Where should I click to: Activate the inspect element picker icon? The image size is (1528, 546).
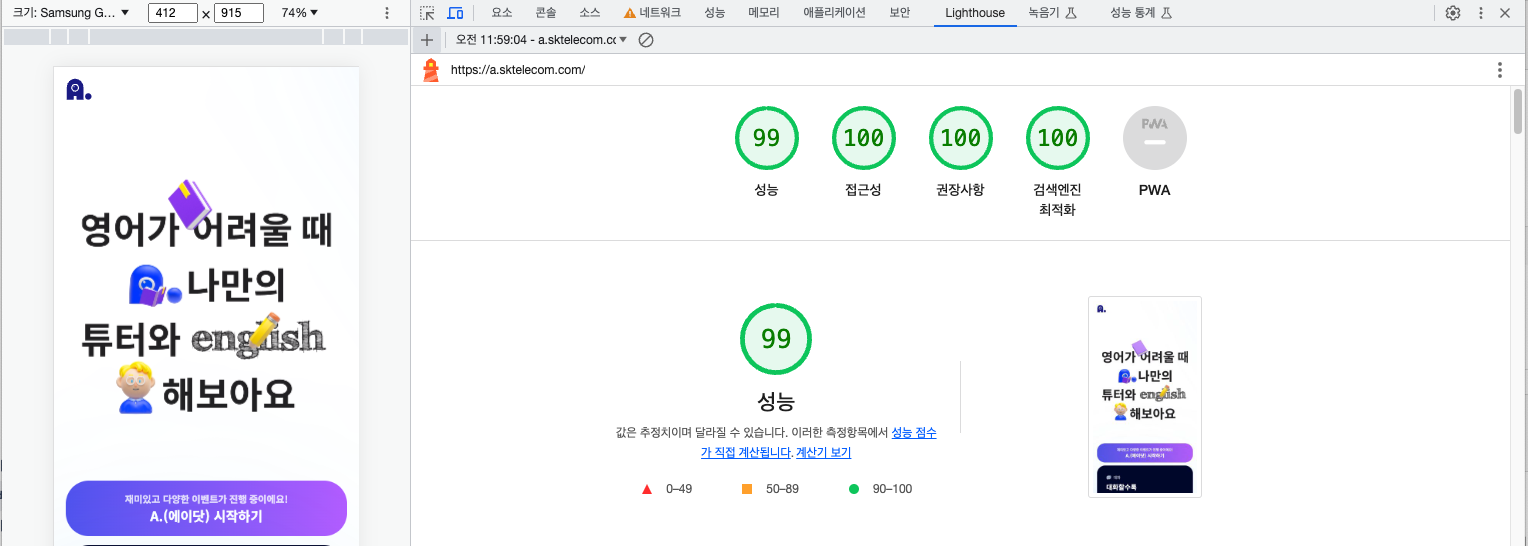point(427,13)
